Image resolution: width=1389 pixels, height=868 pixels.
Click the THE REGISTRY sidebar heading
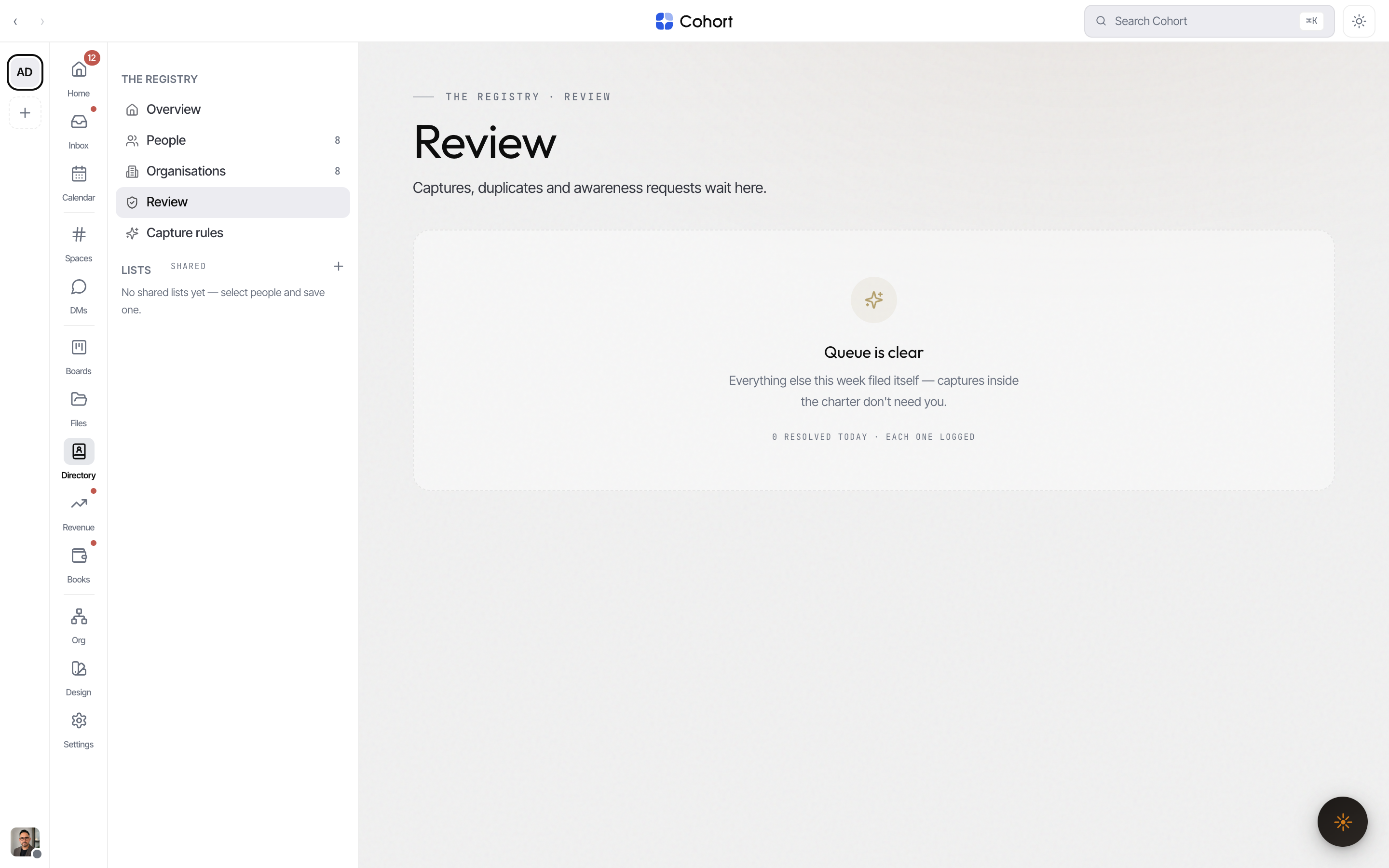tap(160, 79)
